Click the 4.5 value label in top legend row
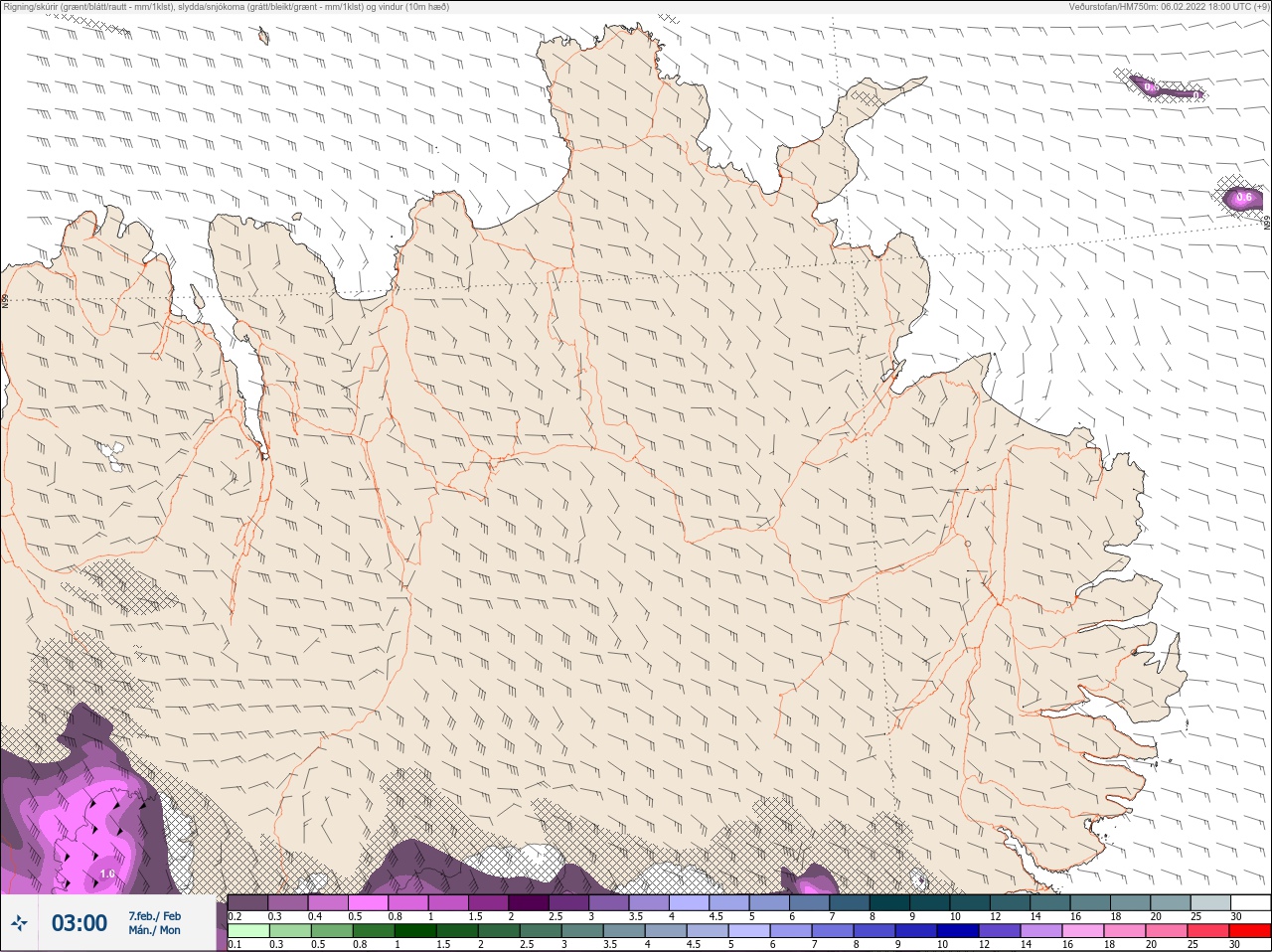The height and width of the screenshot is (952, 1272). [715, 916]
